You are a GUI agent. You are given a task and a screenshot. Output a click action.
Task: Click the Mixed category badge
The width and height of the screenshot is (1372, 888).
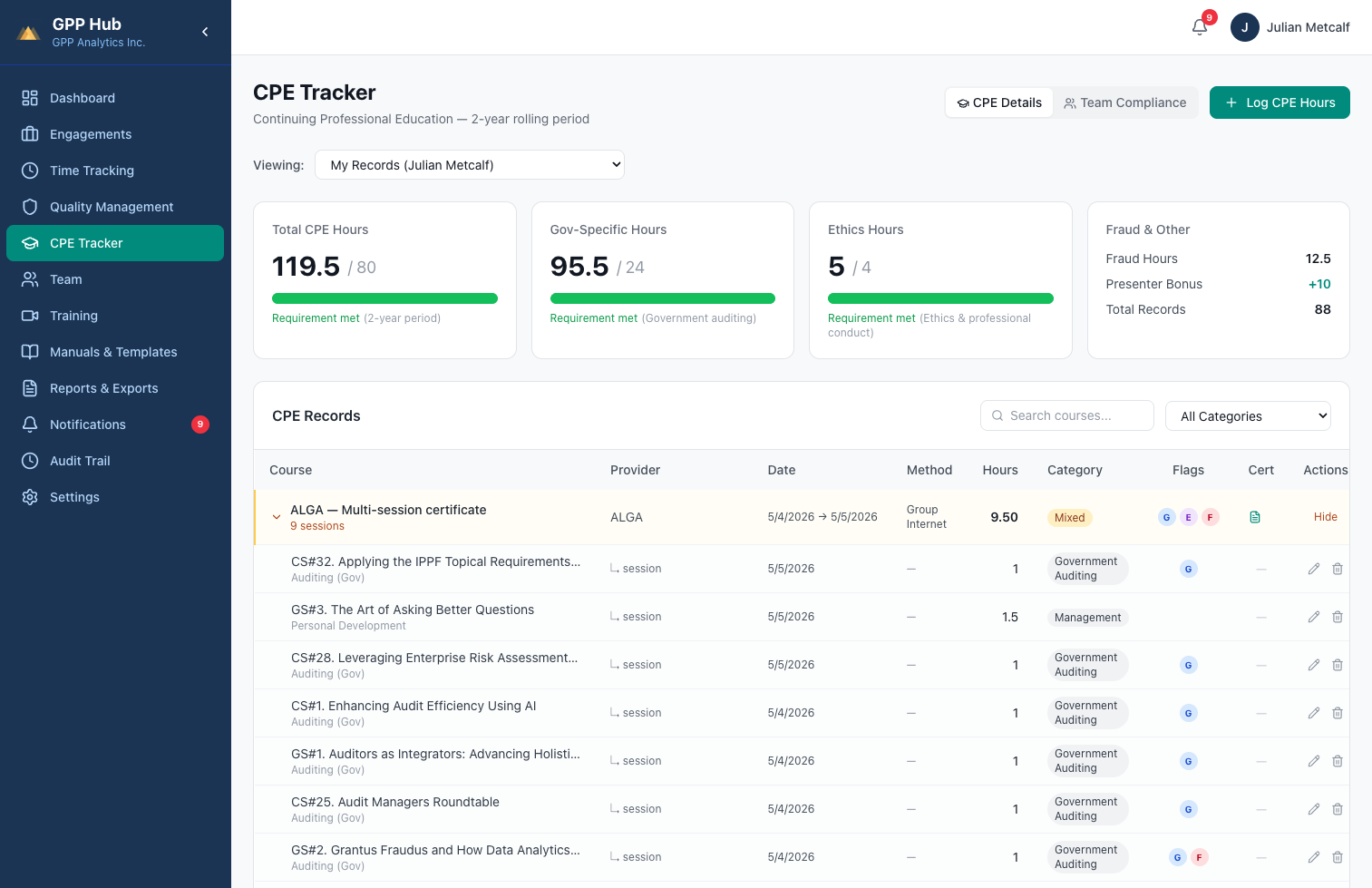tap(1070, 518)
